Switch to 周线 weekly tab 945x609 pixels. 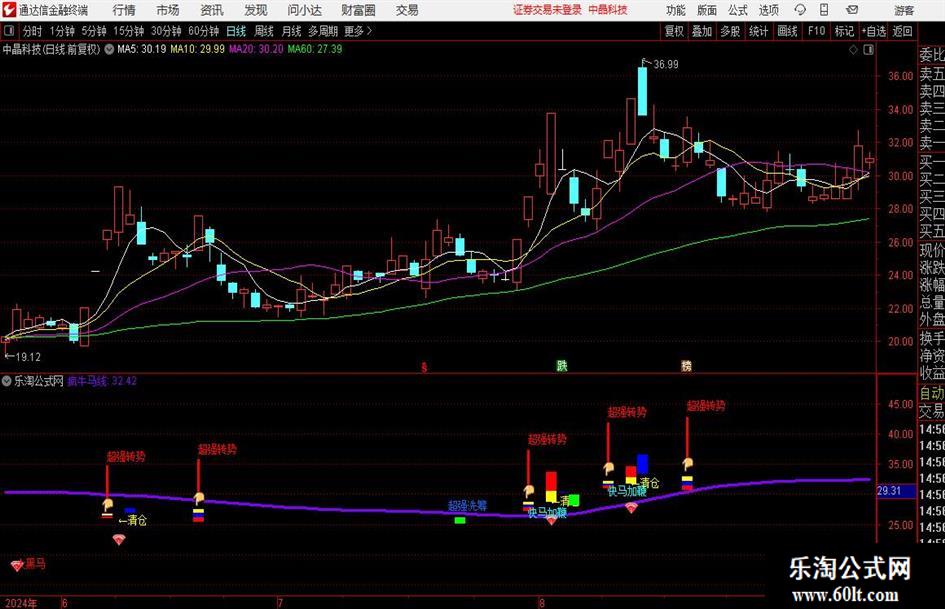[x=264, y=31]
